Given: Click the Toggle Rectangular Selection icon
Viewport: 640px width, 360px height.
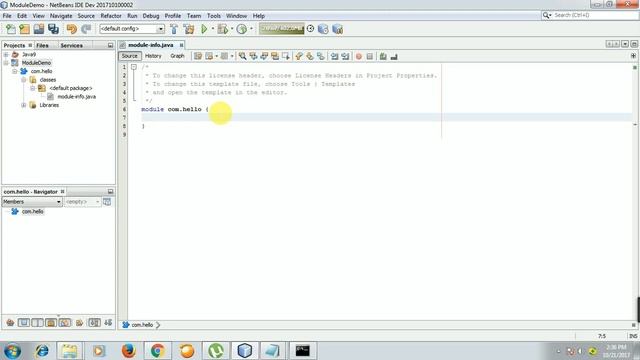Looking at the screenshot, I should coord(286,56).
